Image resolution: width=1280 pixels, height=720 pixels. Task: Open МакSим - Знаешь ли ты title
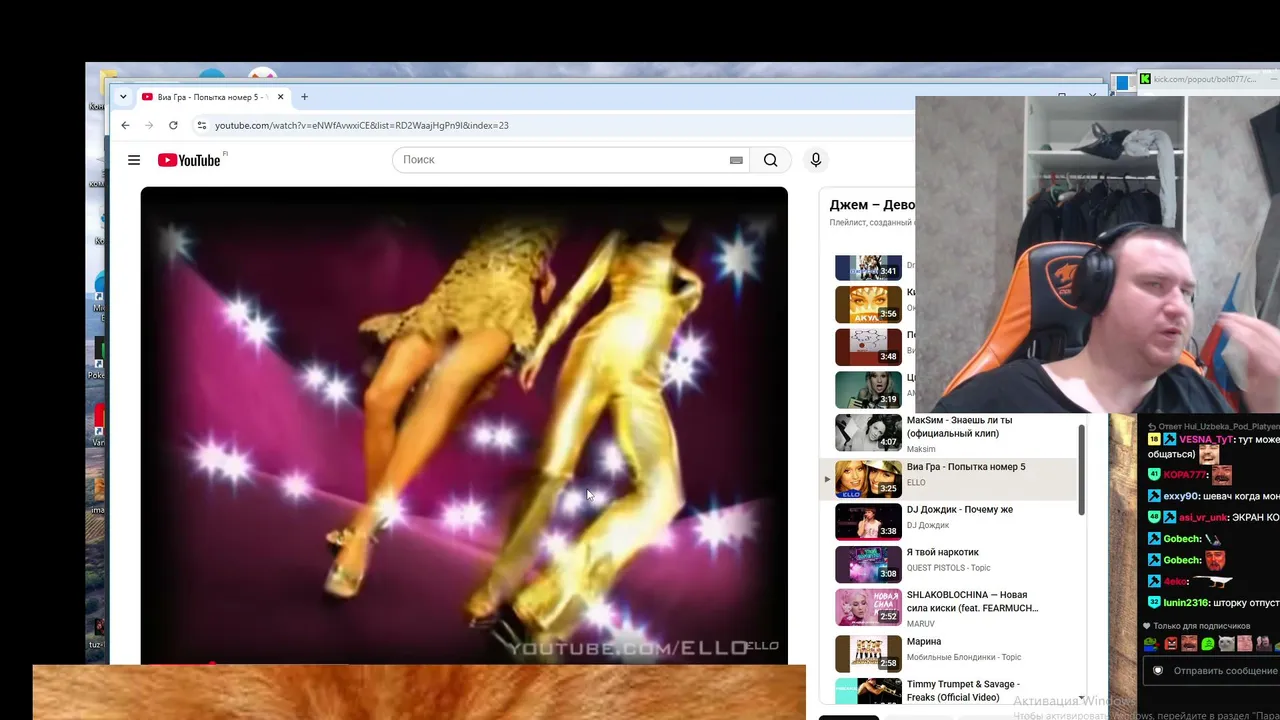[959, 427]
